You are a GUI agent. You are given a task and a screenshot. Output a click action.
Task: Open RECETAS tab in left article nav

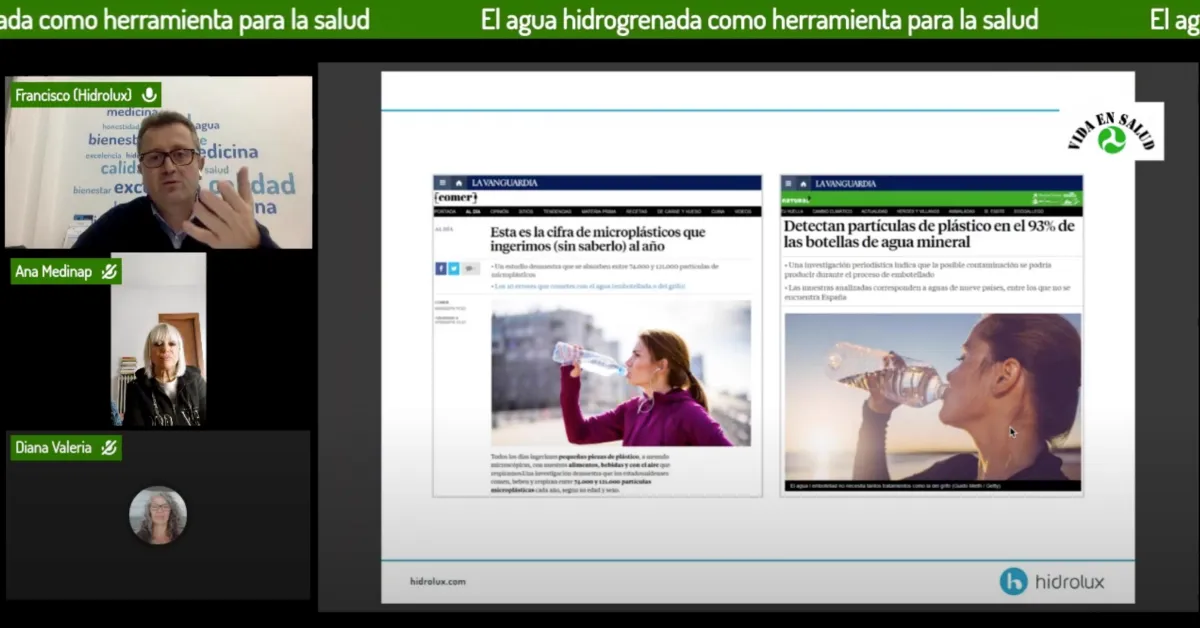(x=636, y=211)
